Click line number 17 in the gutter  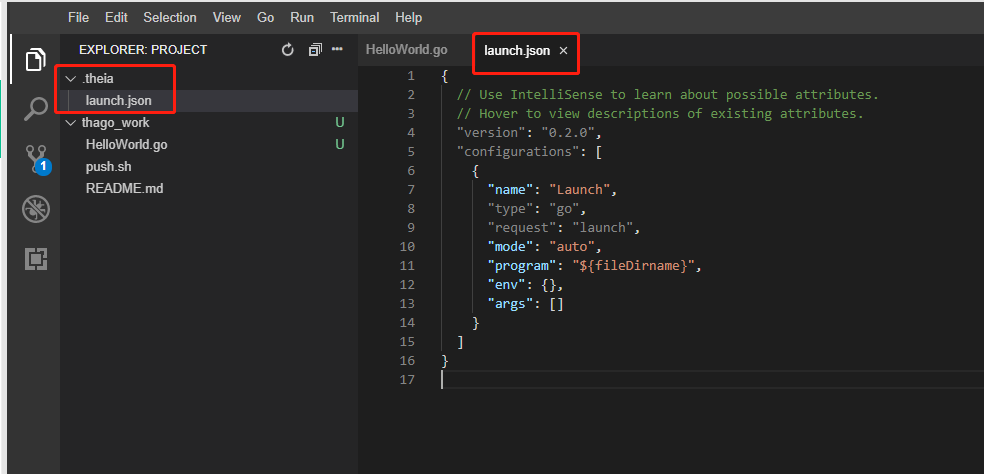[407, 379]
